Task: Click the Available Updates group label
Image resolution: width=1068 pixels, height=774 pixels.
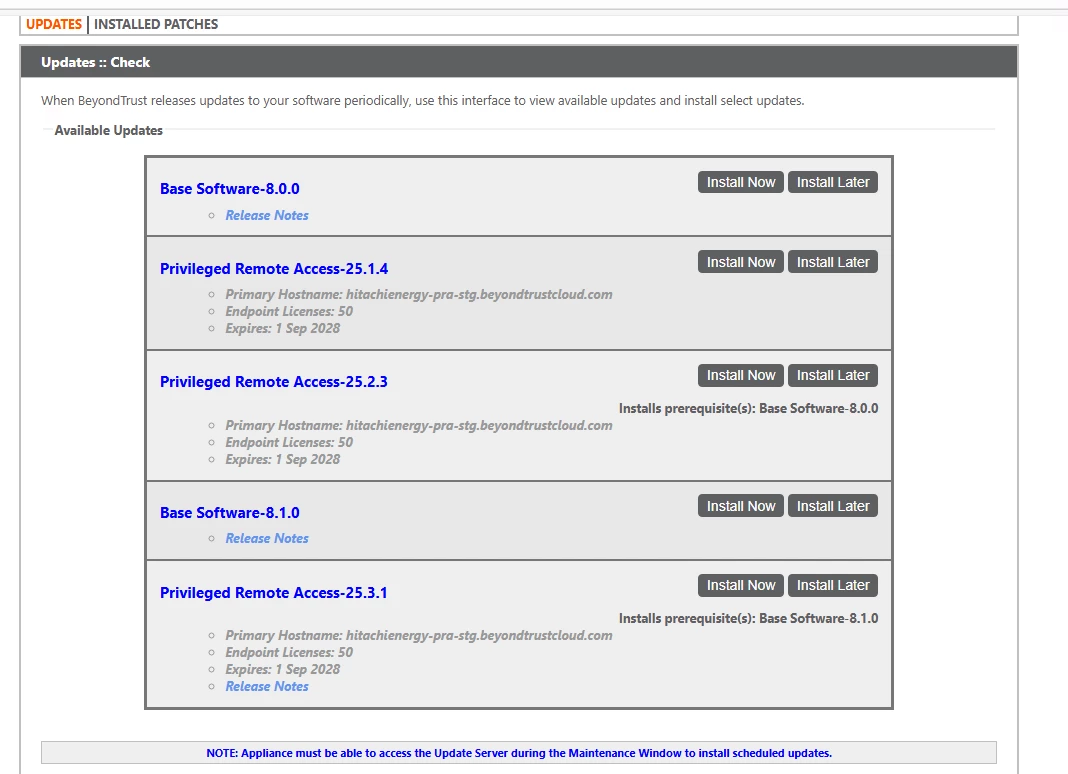Action: (x=108, y=130)
